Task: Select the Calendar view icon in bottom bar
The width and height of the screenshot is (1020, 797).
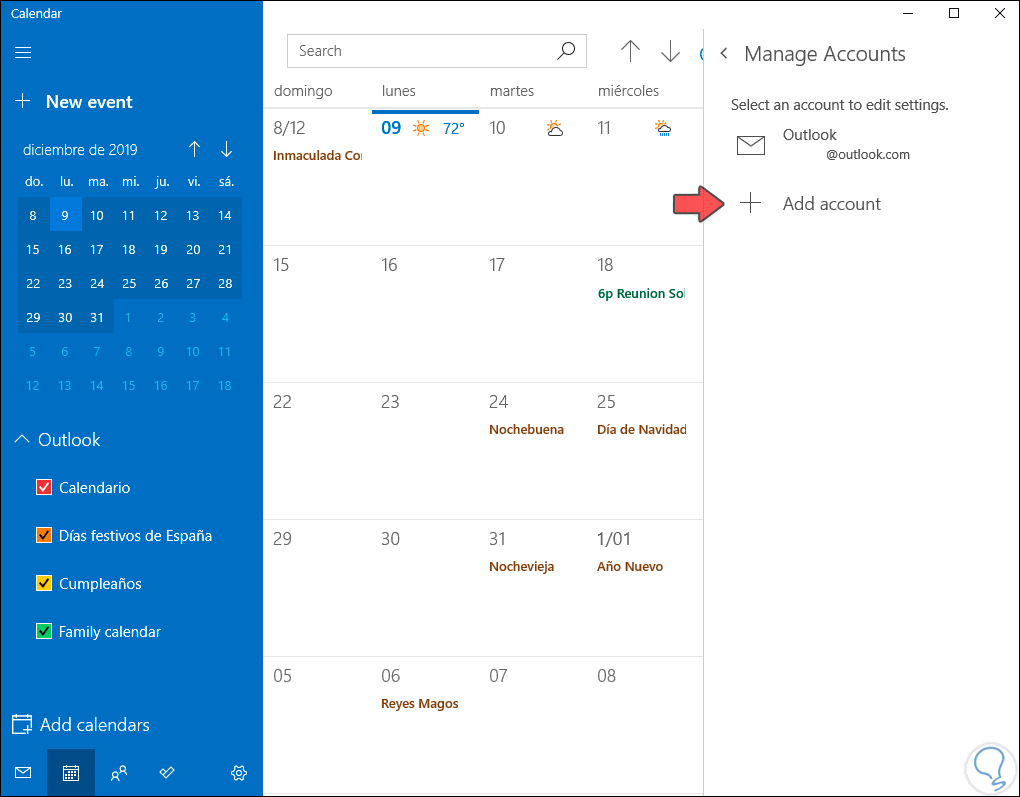Action: coord(71,773)
